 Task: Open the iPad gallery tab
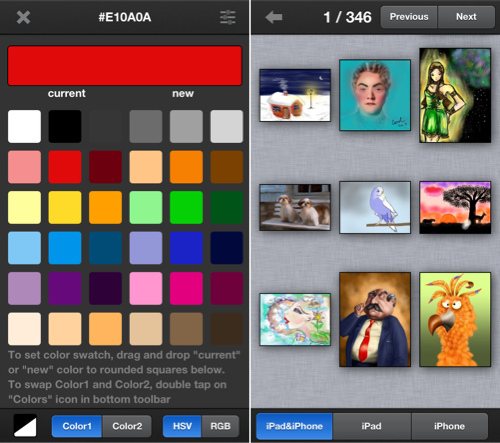[x=372, y=426]
